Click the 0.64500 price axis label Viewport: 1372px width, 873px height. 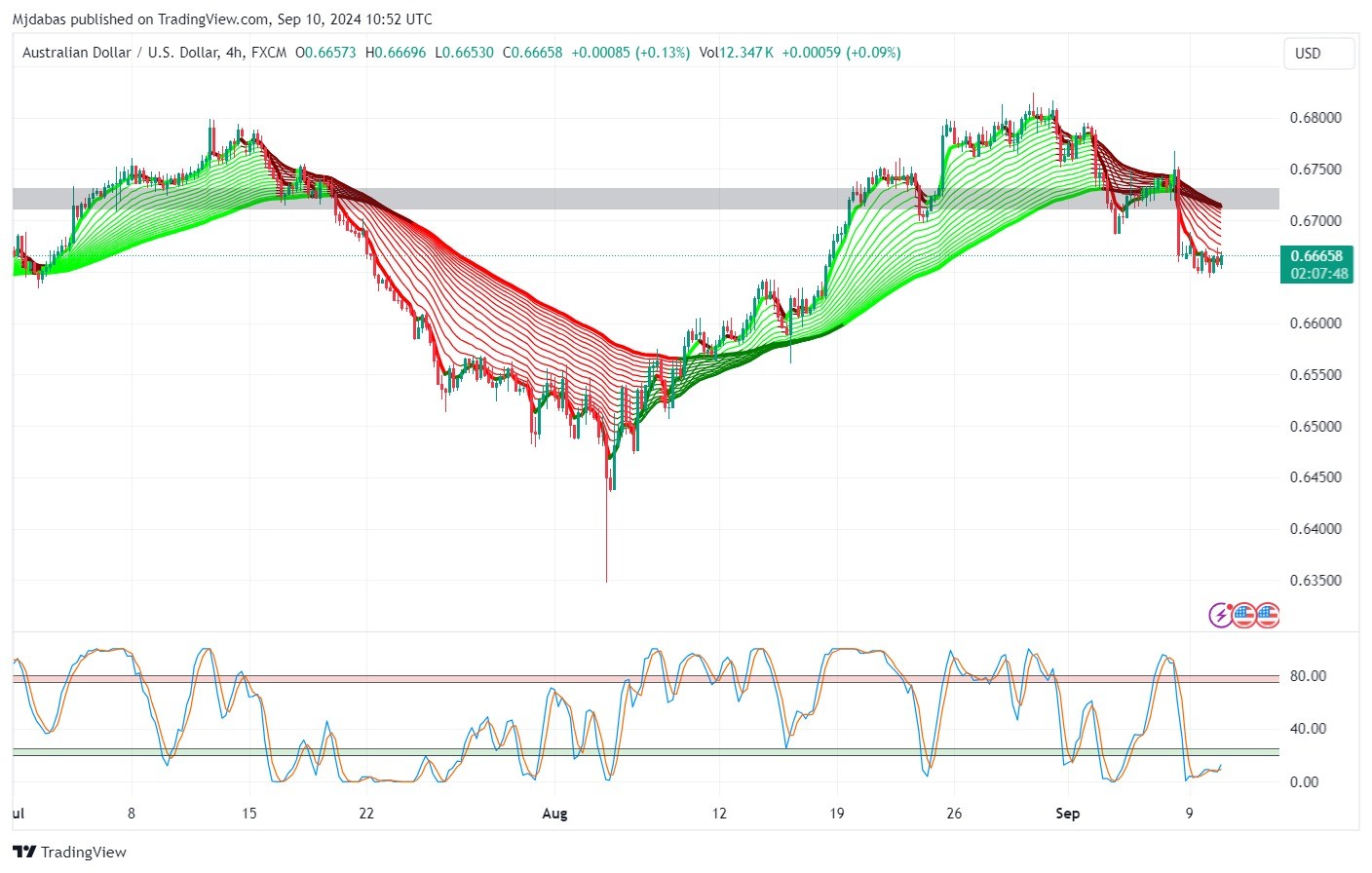click(x=1315, y=477)
